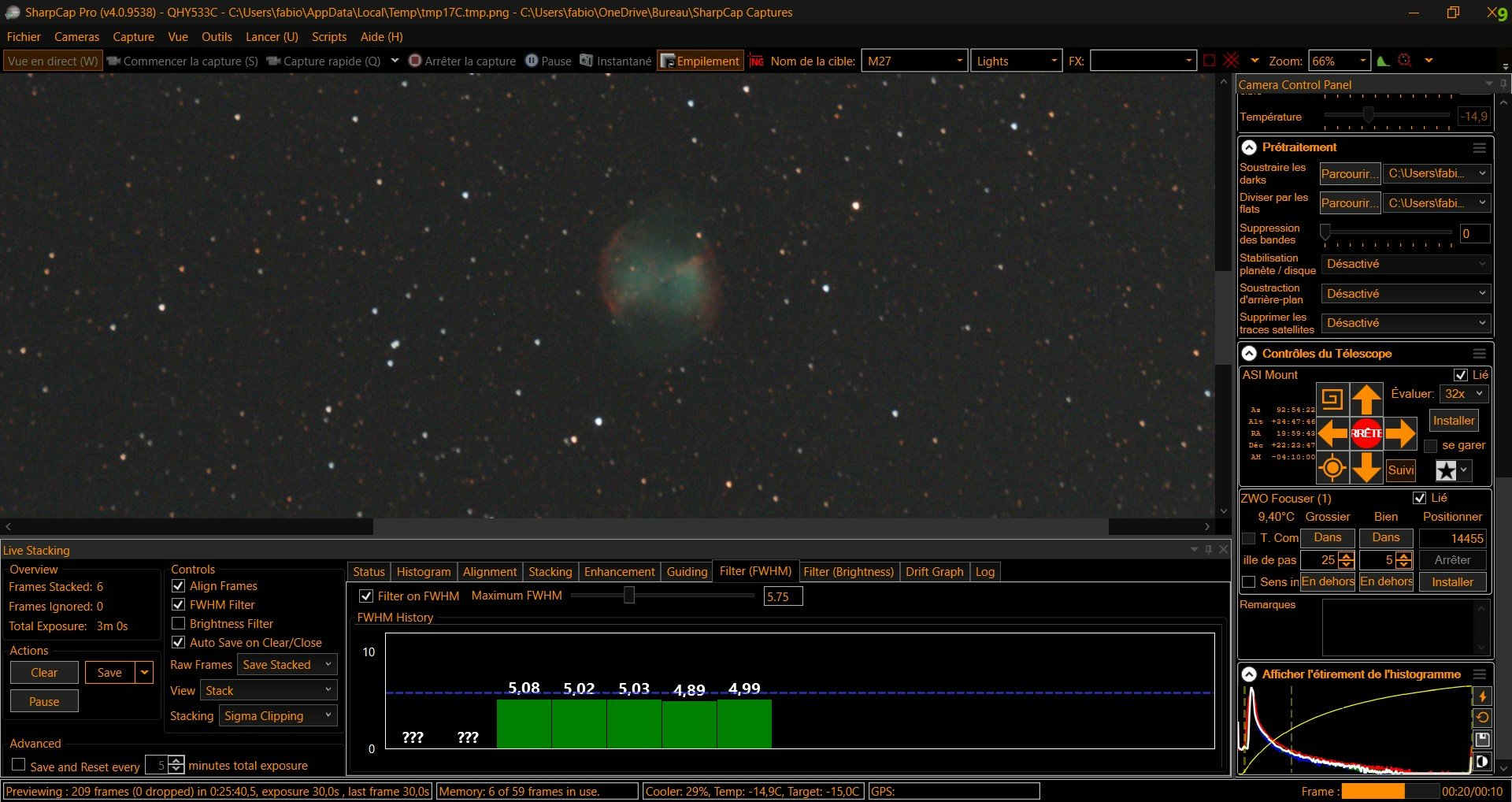The image size is (1512, 802).
Task: Click the Remarques notes text box
Action: click(1405, 628)
